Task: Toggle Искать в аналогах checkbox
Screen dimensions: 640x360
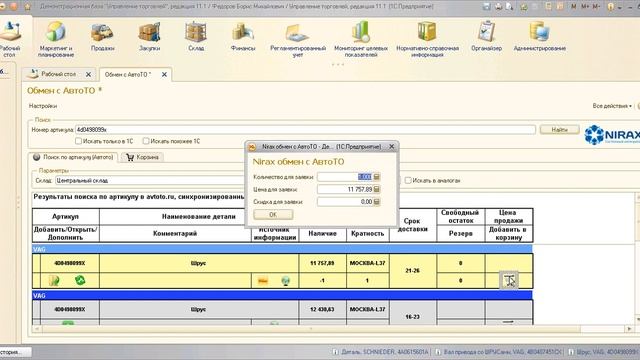Action: (408, 180)
